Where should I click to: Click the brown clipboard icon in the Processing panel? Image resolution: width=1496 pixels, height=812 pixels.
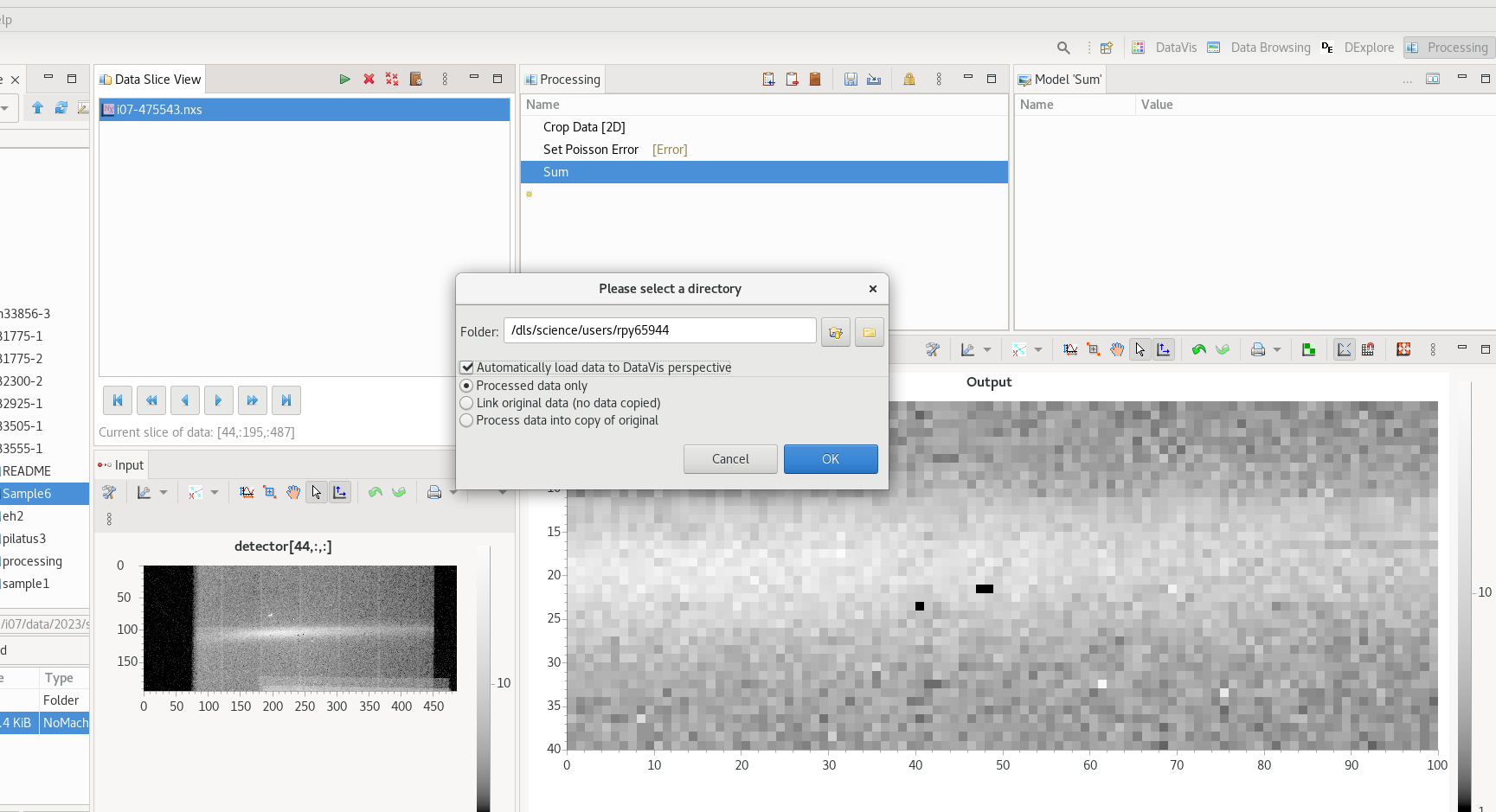coord(815,80)
